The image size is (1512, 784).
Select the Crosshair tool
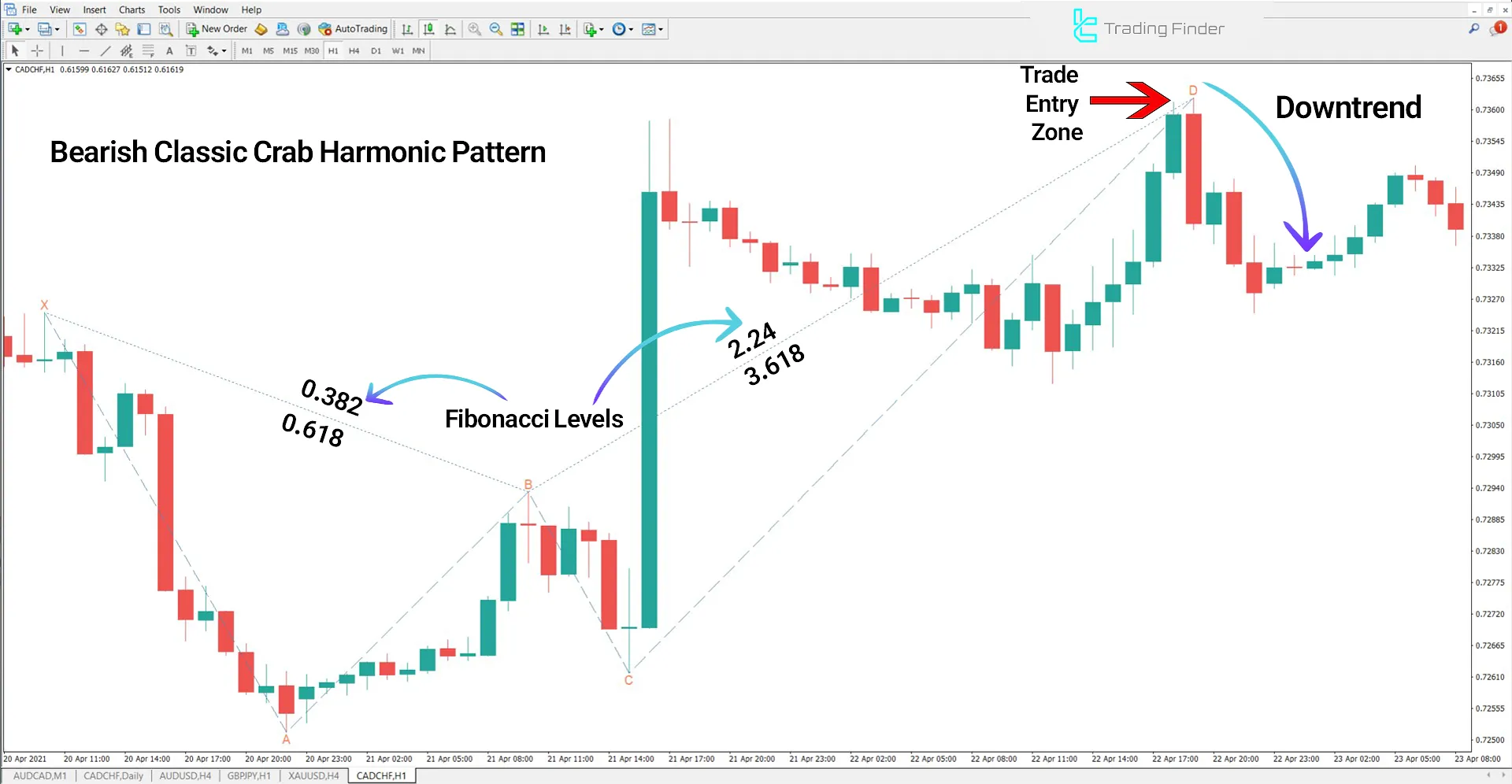[37, 50]
